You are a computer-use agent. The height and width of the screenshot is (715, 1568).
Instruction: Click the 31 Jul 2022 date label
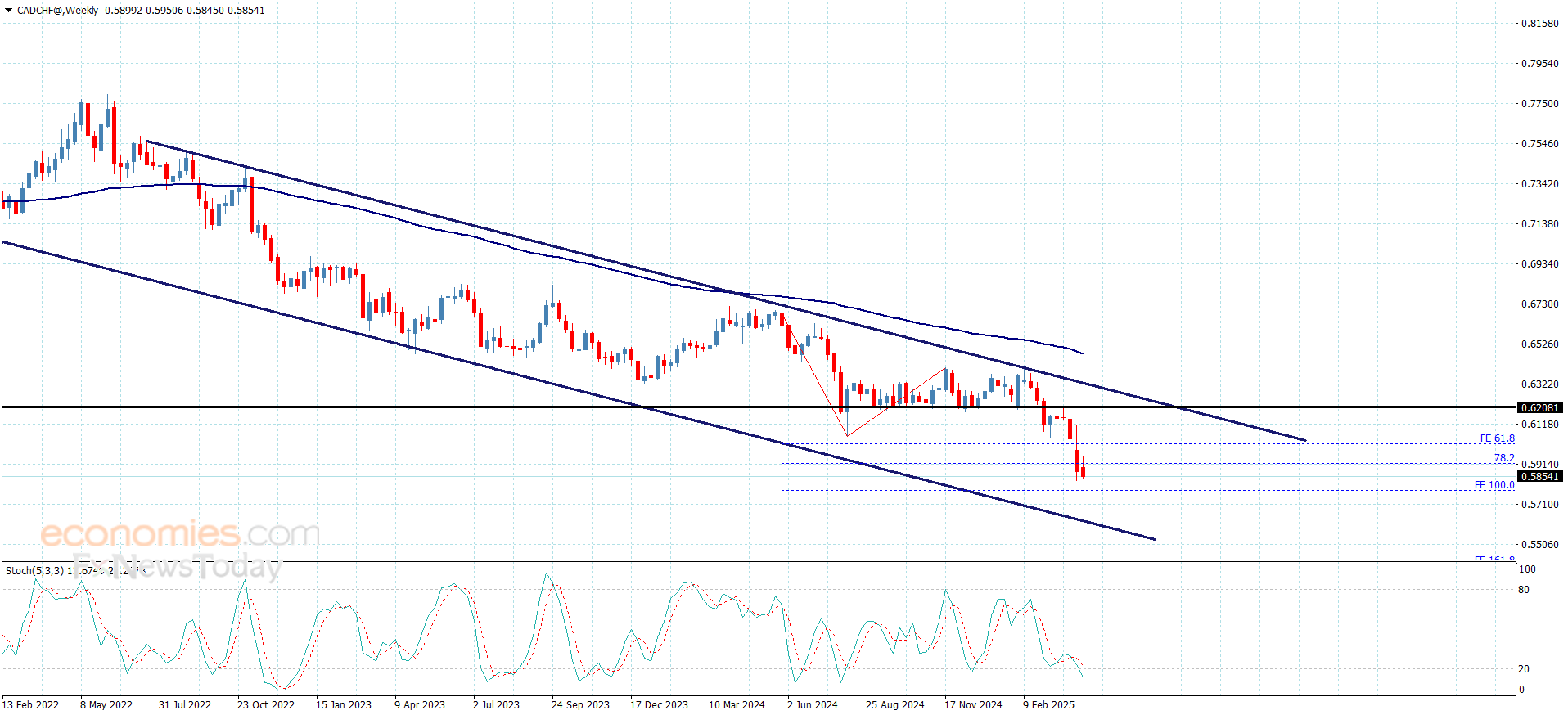pos(185,705)
